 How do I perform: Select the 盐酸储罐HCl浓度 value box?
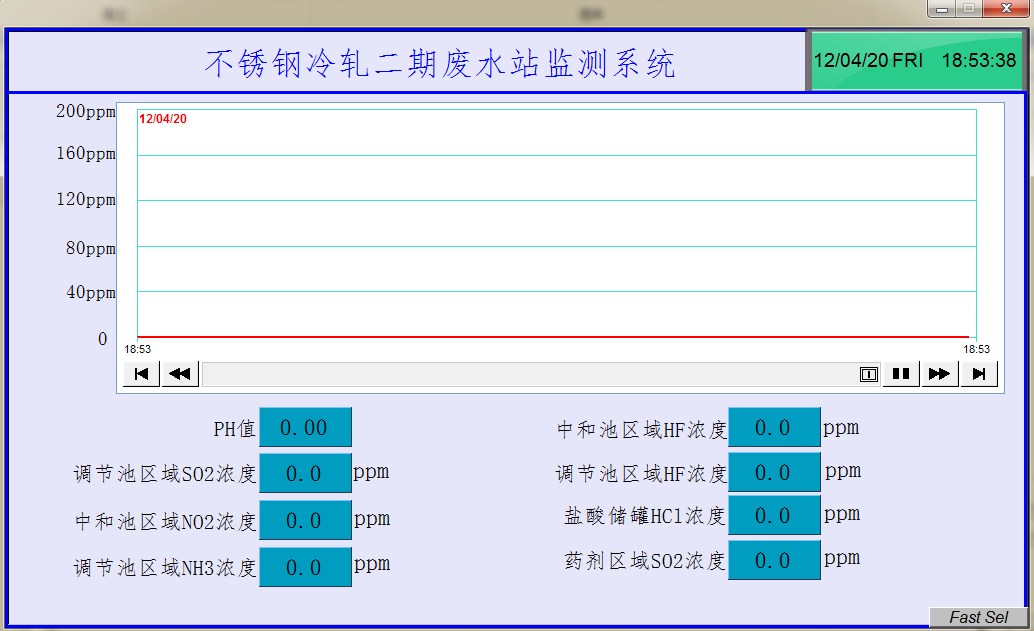pos(774,516)
